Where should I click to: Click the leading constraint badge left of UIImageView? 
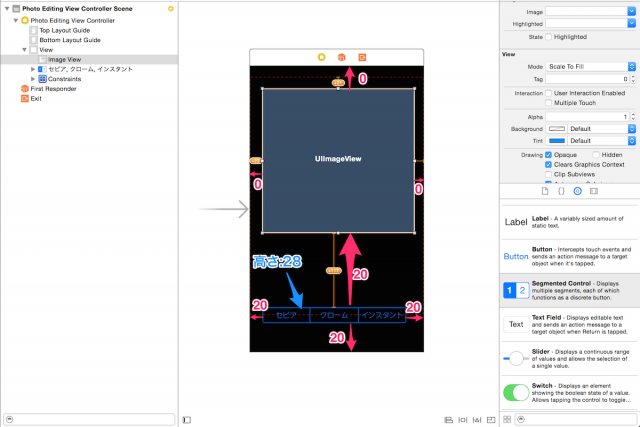[256, 161]
